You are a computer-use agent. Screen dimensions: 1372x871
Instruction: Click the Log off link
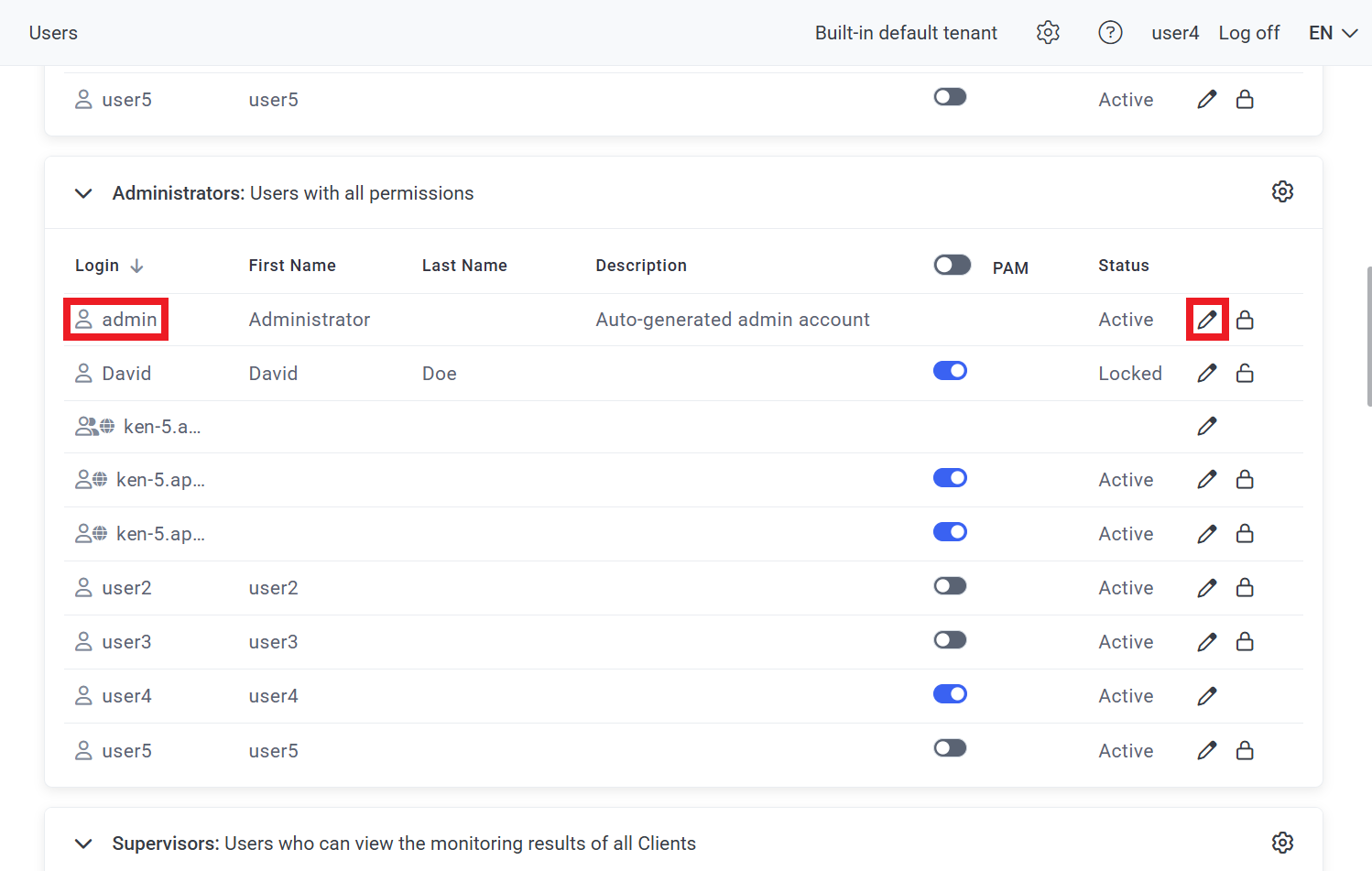(x=1248, y=33)
